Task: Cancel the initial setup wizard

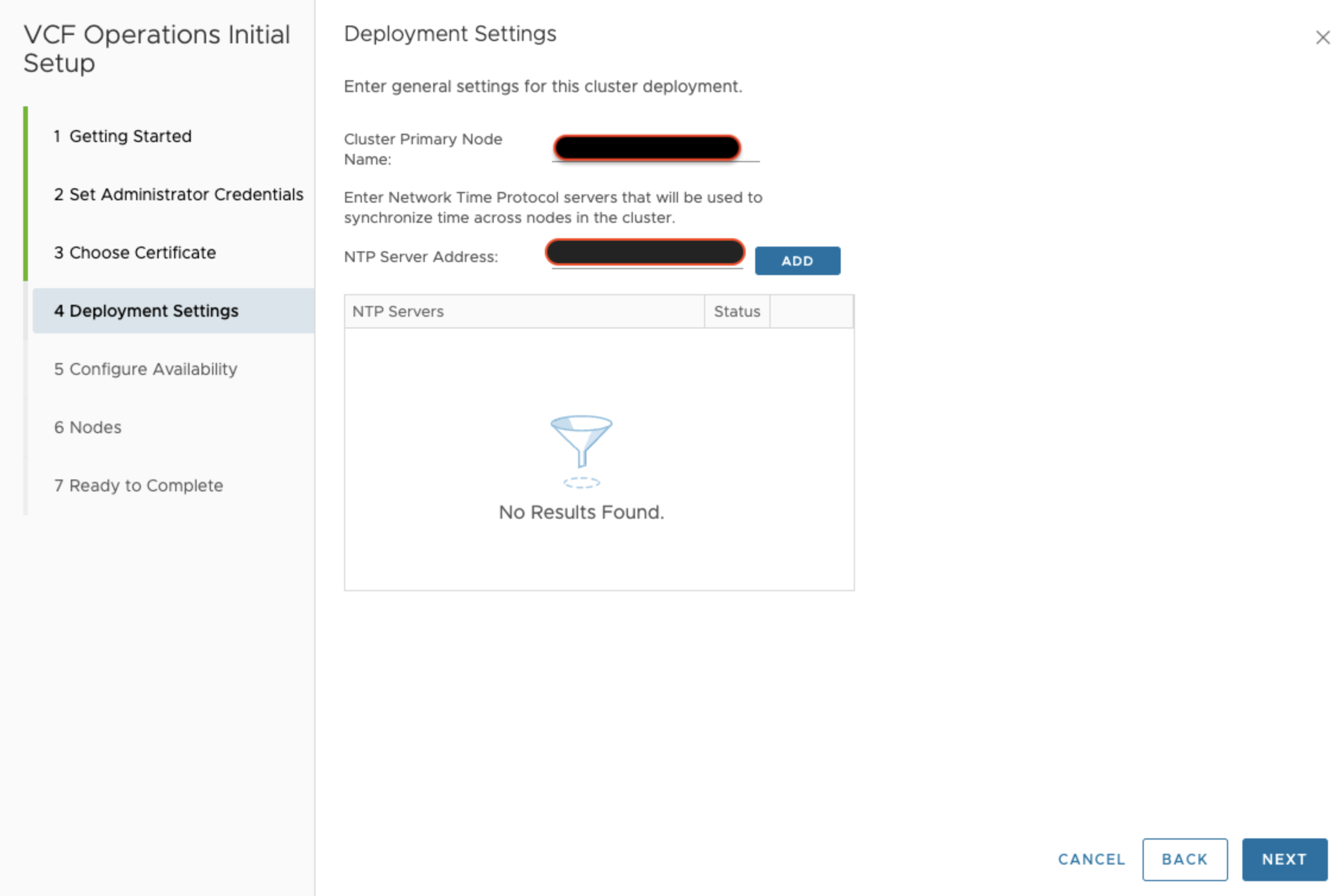Action: click(x=1091, y=859)
